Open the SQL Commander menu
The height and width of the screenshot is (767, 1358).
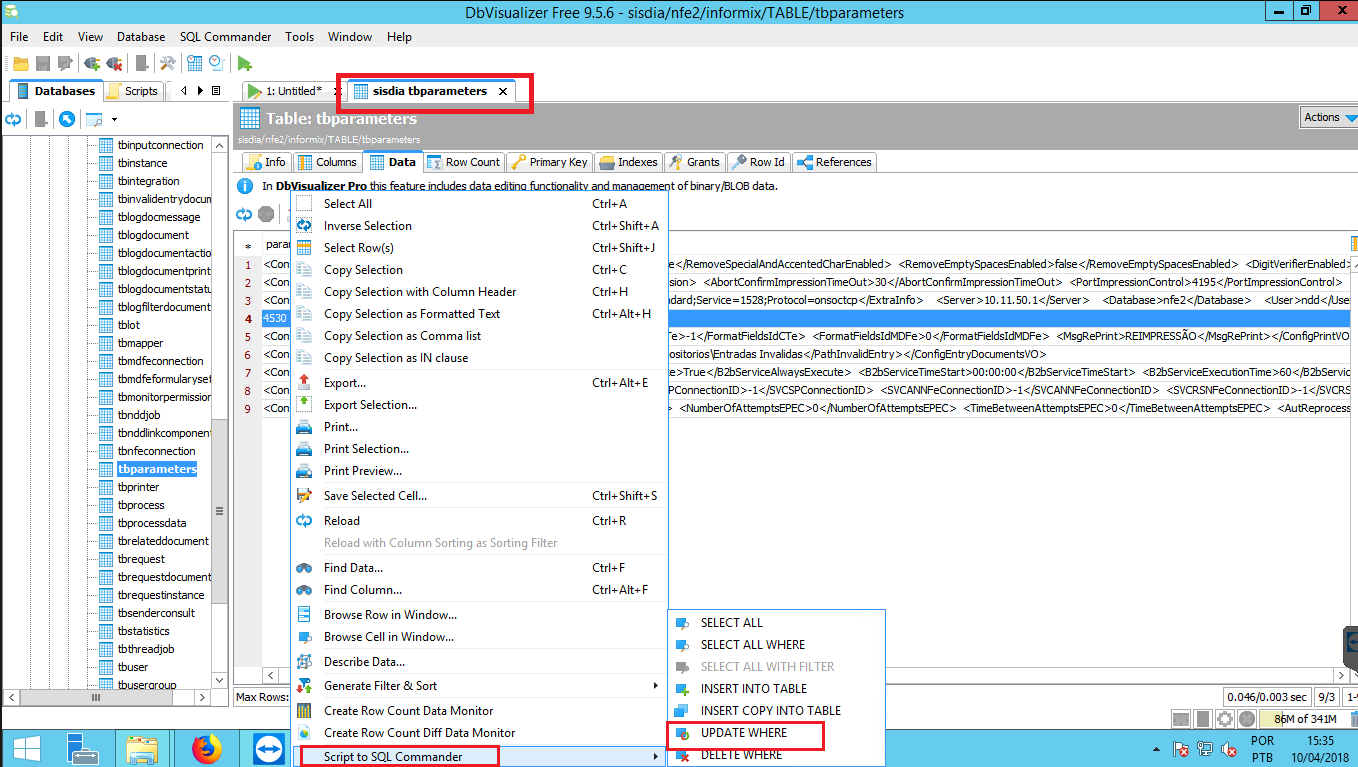(225, 37)
